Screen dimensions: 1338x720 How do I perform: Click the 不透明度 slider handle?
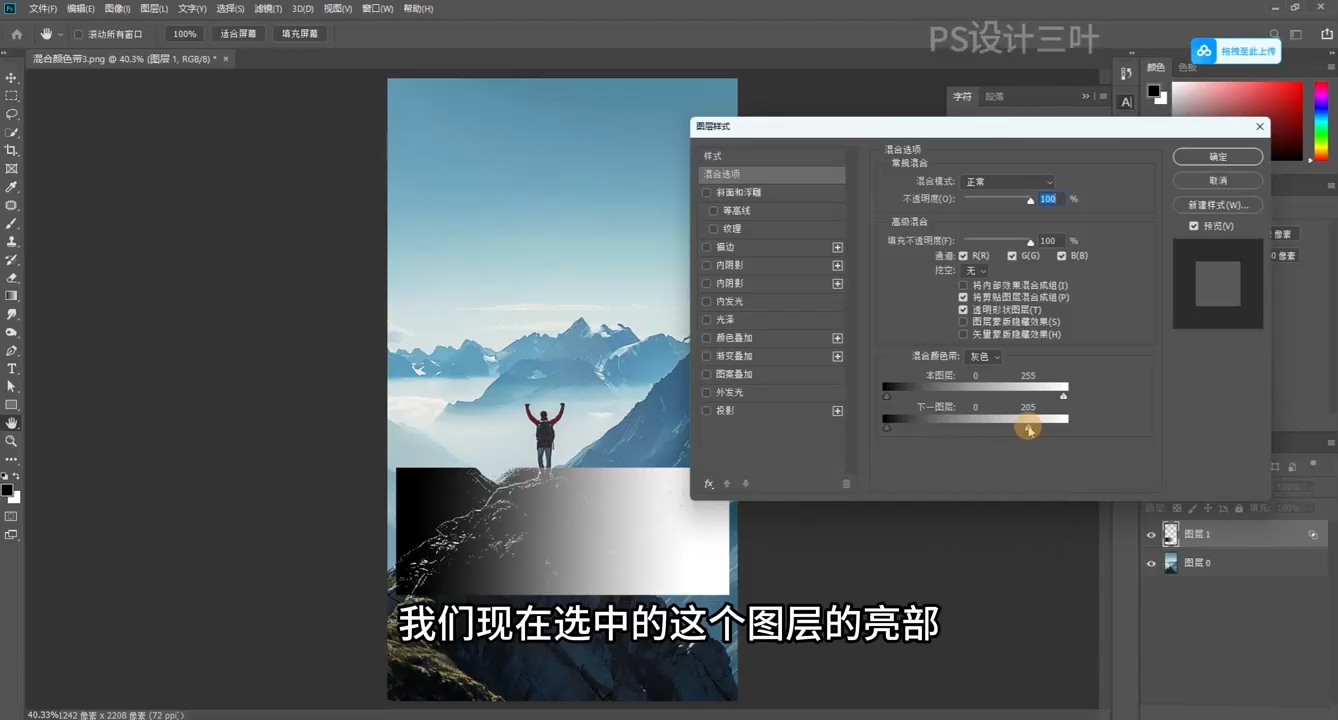[x=1030, y=201]
